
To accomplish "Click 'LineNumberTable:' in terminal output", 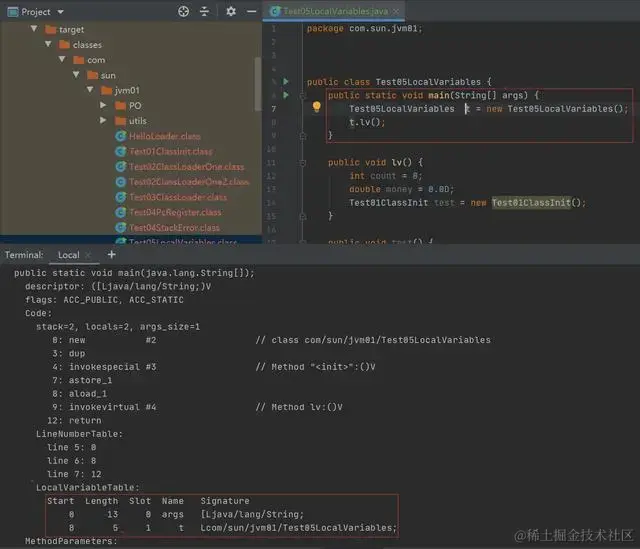I will pos(79,434).
